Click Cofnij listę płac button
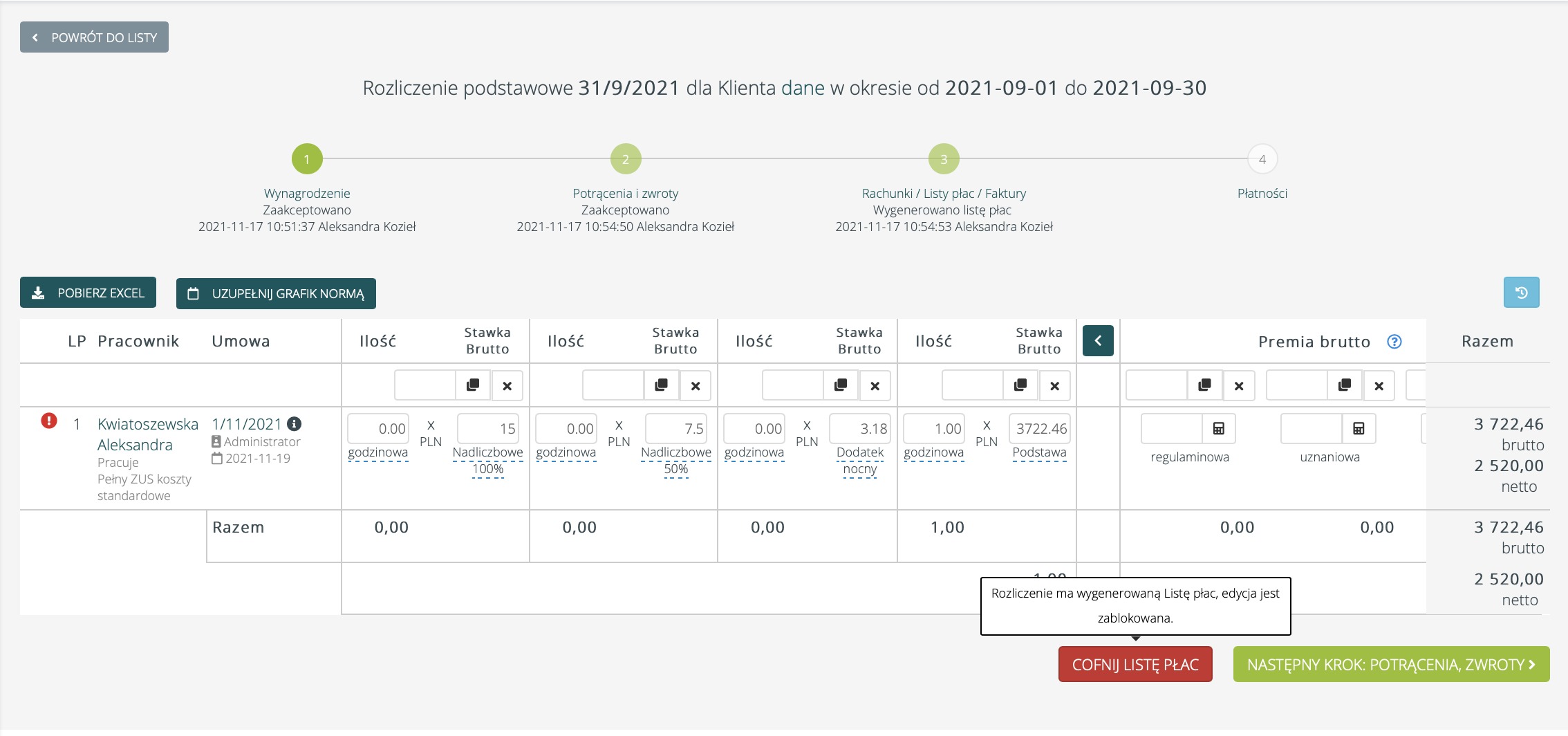 [1135, 665]
